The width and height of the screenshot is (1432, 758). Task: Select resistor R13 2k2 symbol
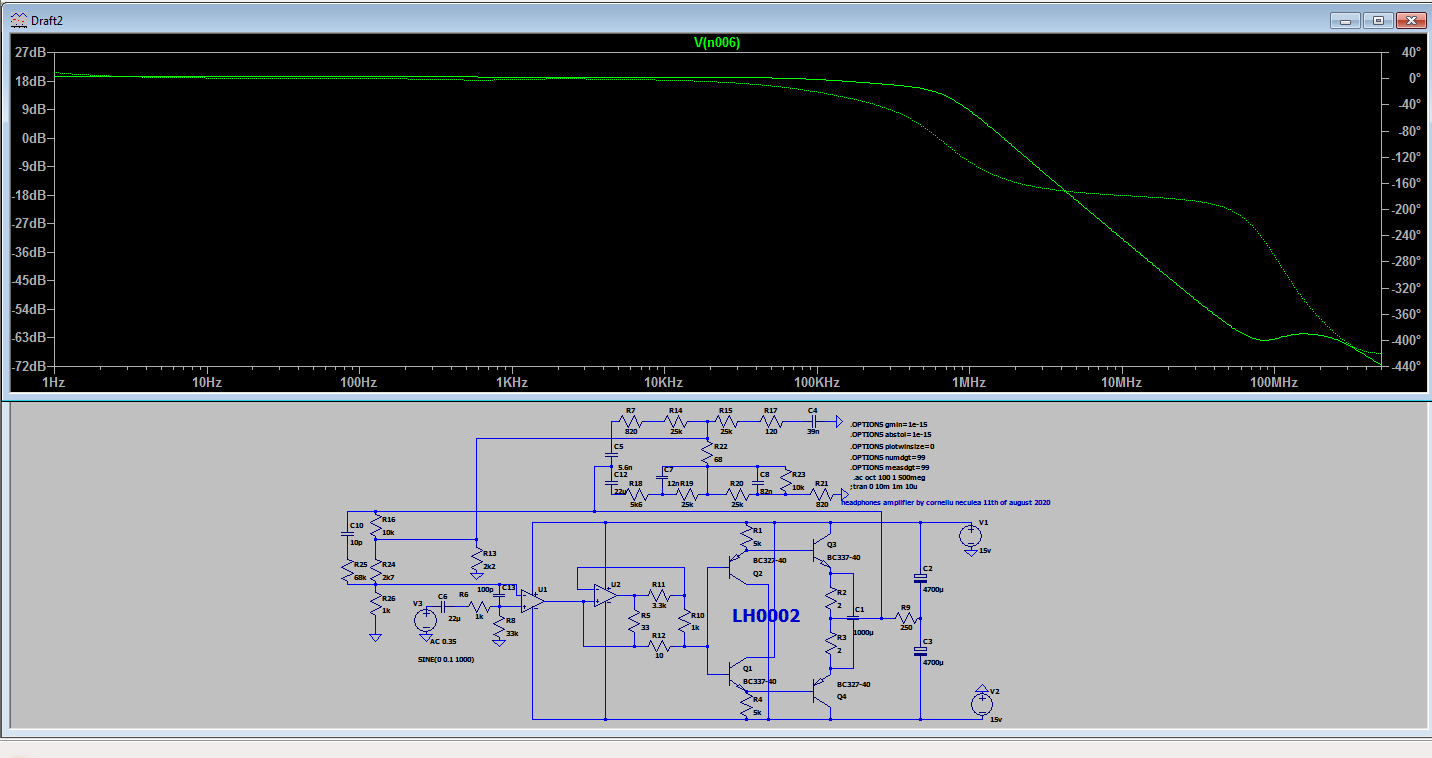pos(475,559)
